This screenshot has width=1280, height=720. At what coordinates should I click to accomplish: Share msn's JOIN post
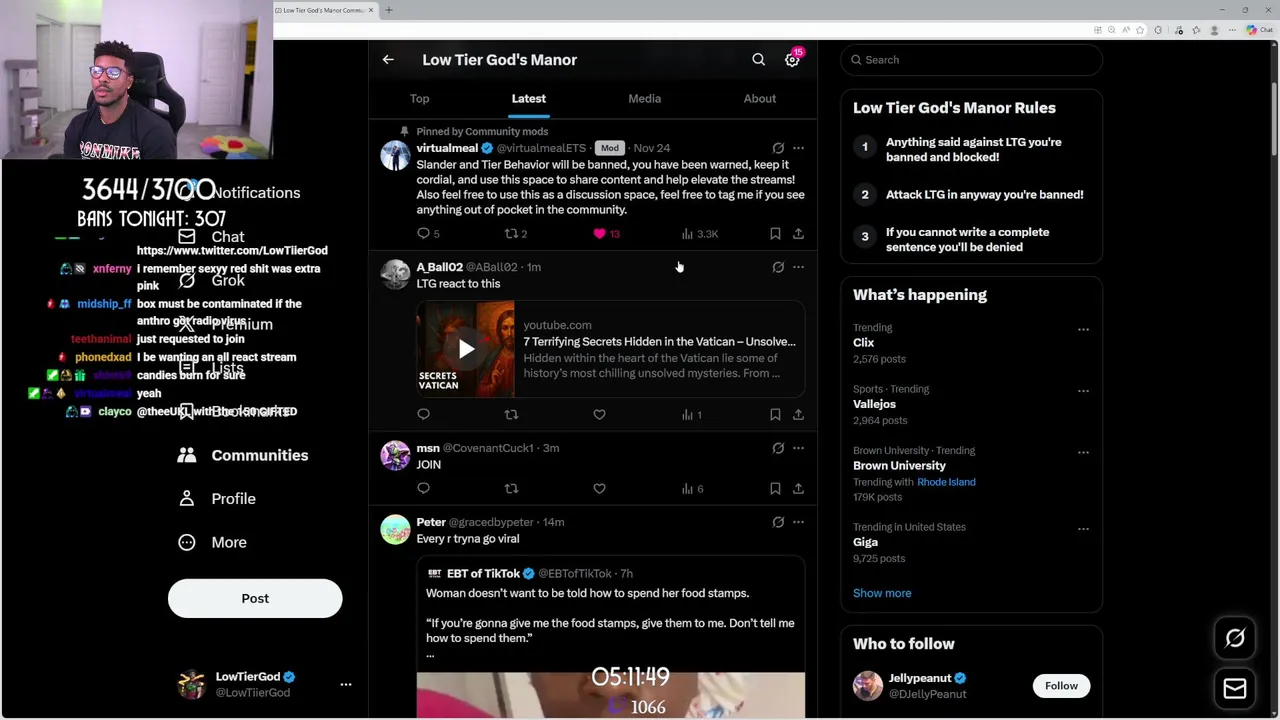tap(798, 489)
